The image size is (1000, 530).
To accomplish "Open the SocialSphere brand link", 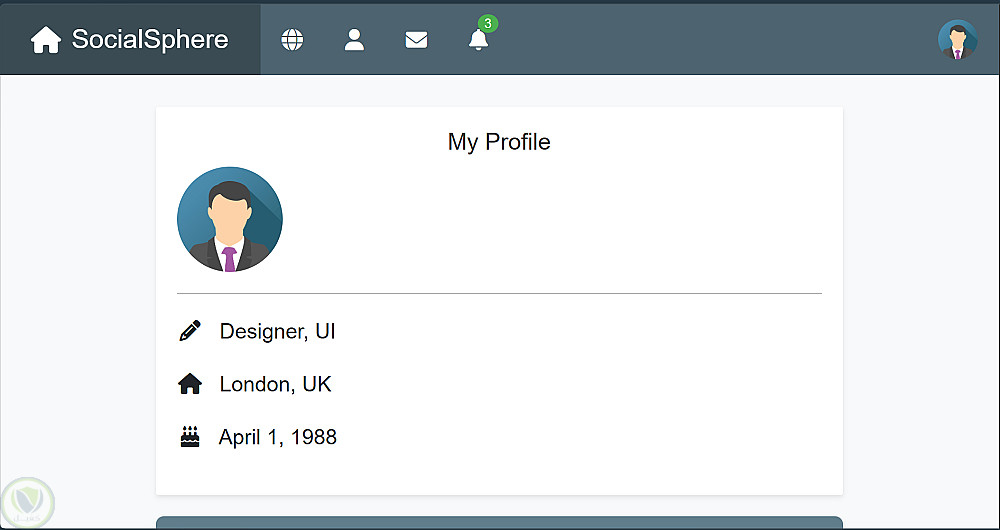I will [x=150, y=40].
